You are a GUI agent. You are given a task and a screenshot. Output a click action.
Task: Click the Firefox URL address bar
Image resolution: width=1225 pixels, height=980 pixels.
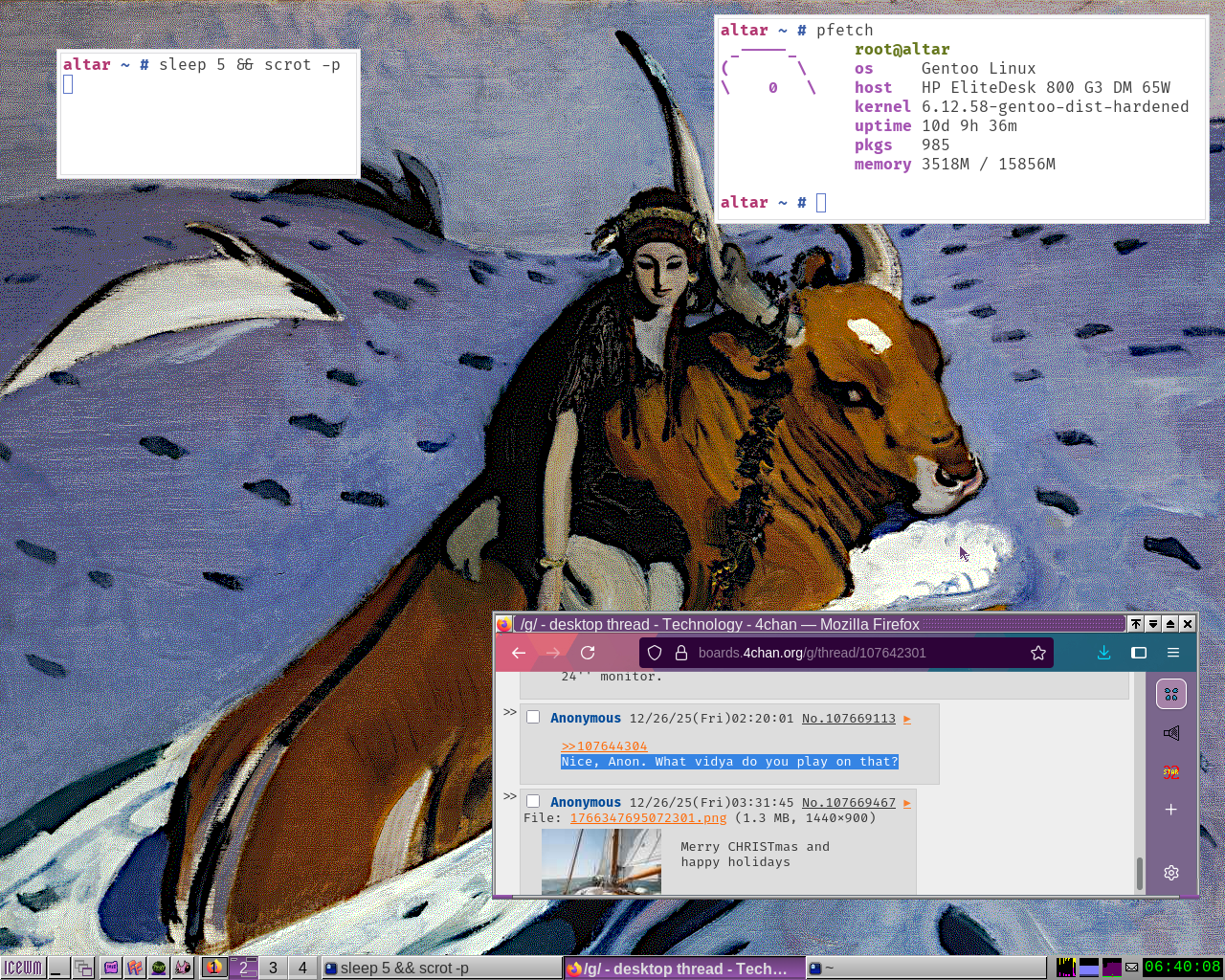coord(846,653)
